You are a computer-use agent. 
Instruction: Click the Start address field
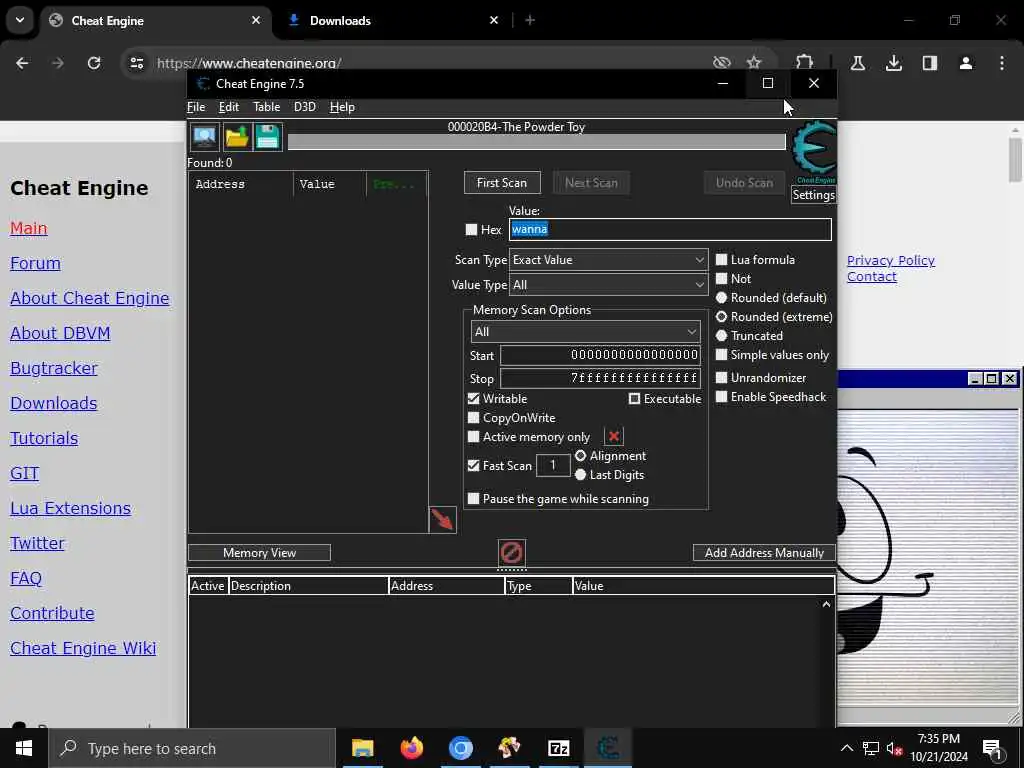(x=600, y=355)
